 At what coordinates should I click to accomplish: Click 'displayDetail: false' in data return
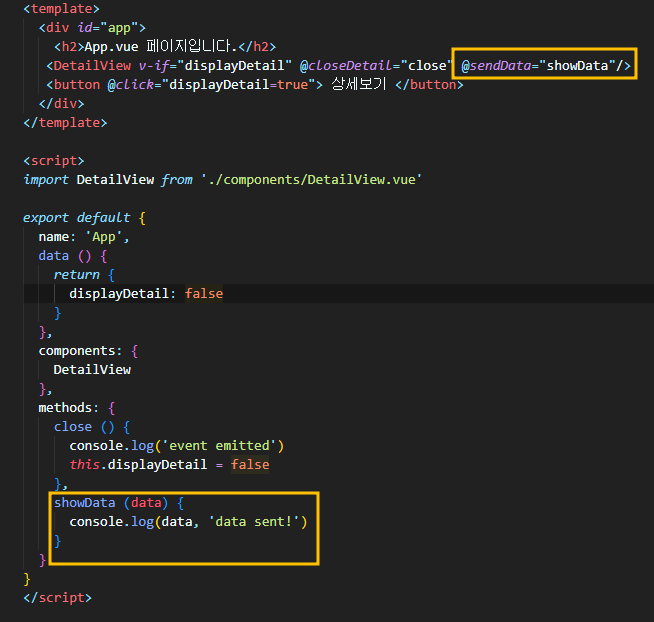(146, 294)
